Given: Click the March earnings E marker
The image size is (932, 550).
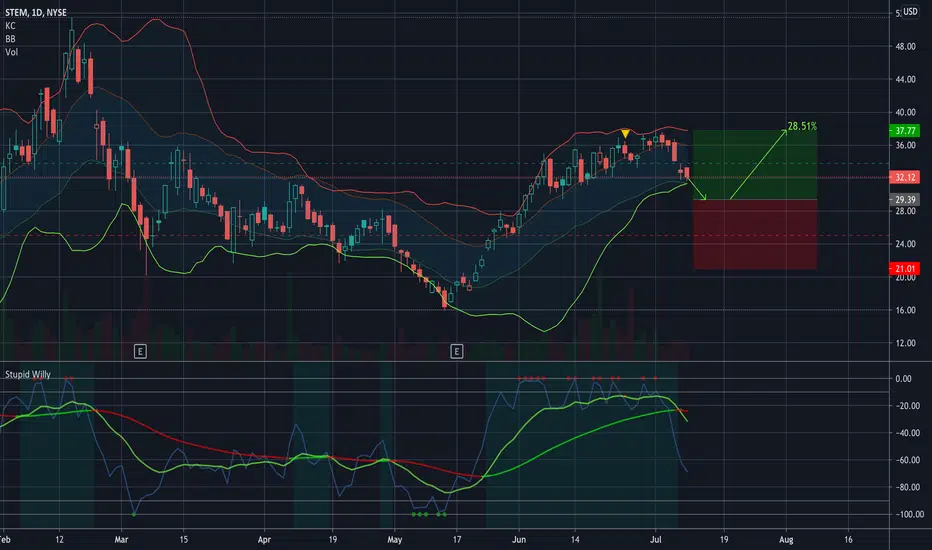Looking at the screenshot, I should [140, 351].
